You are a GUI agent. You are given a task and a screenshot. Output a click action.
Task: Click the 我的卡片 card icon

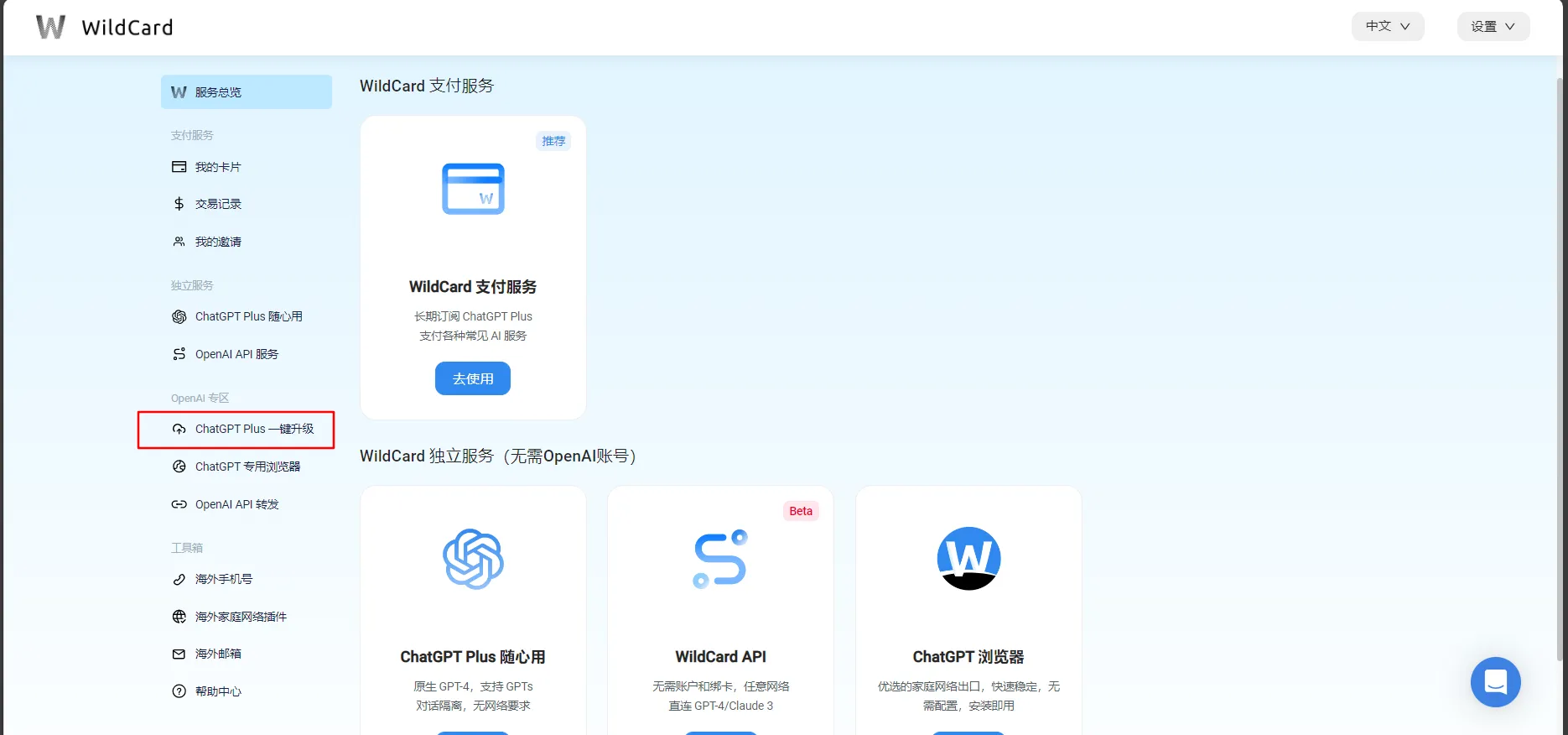[179, 167]
